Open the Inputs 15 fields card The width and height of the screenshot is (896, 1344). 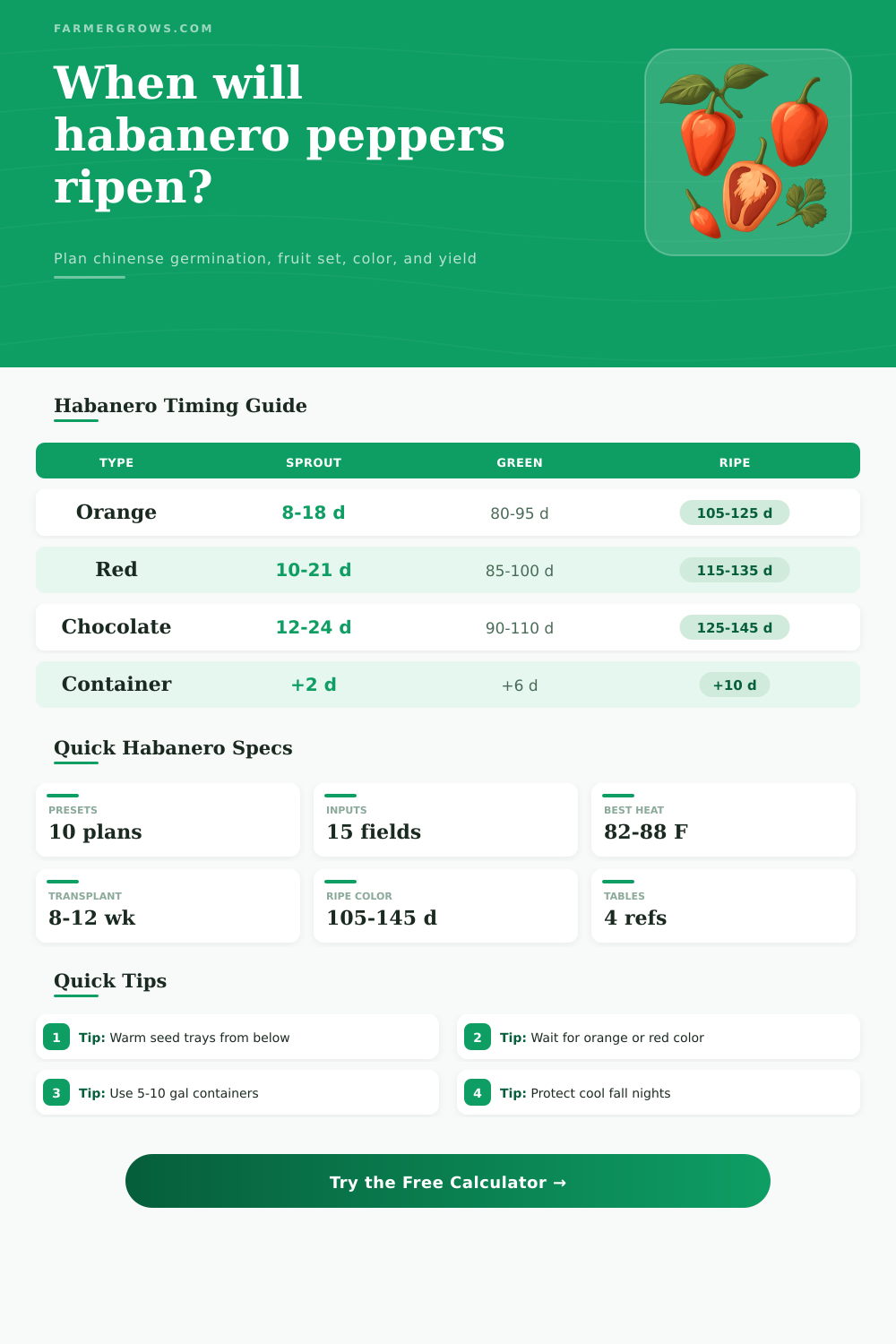click(445, 820)
